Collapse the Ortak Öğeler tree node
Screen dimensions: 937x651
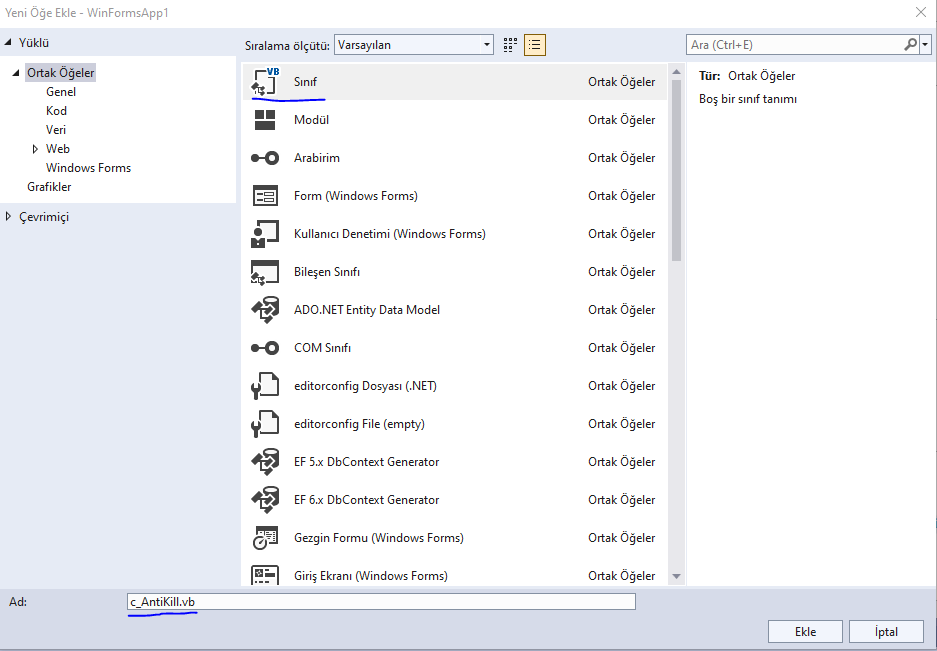(16, 73)
